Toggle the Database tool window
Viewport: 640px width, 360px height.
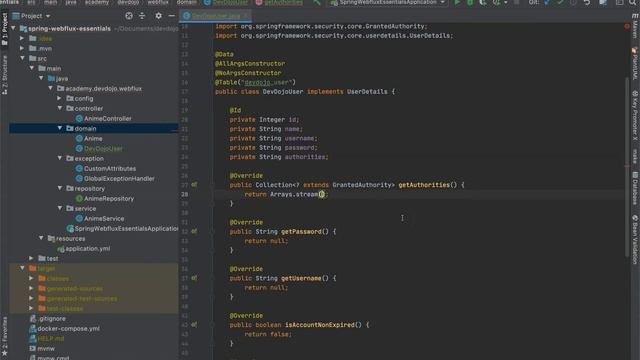pyautogui.click(x=635, y=188)
